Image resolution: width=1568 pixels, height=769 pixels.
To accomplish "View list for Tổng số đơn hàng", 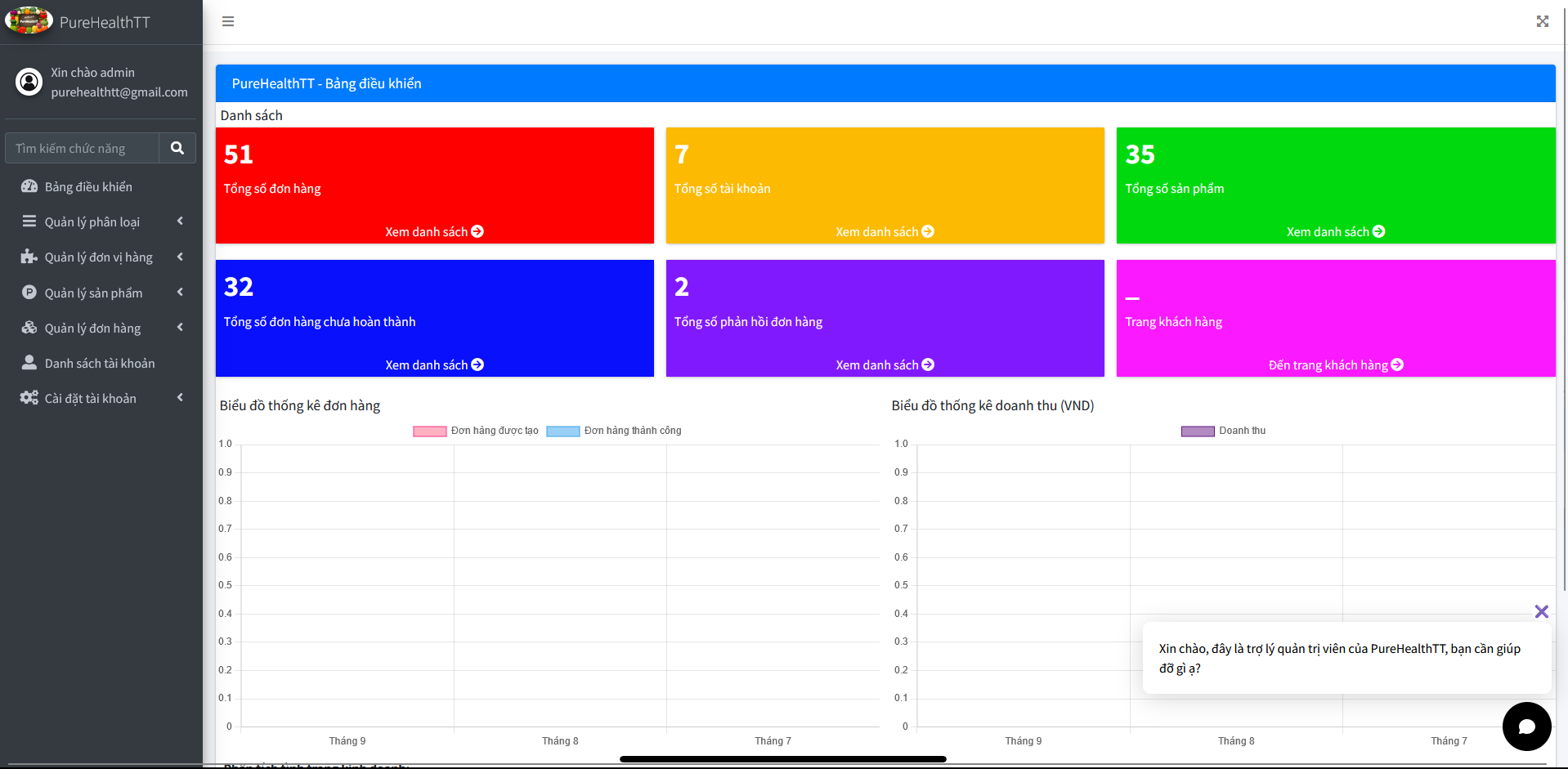I will 434,231.
